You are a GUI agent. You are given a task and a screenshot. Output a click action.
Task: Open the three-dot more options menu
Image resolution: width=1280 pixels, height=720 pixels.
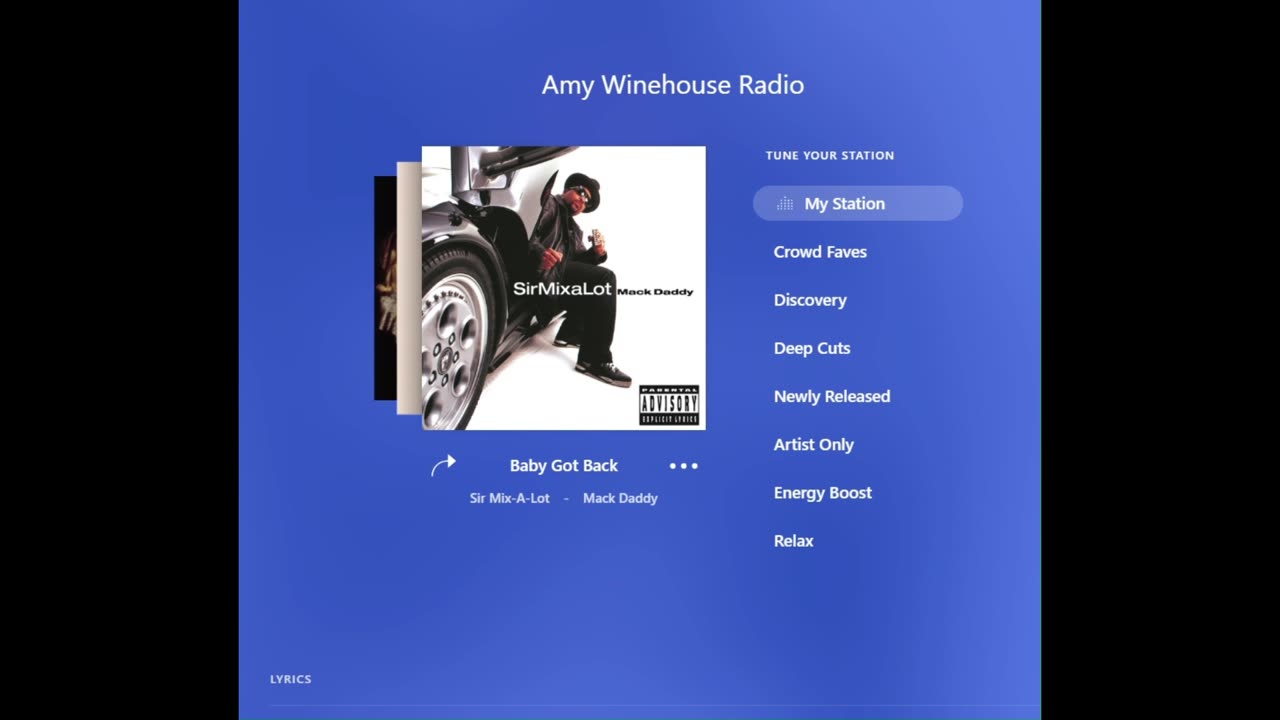pyautogui.click(x=684, y=466)
